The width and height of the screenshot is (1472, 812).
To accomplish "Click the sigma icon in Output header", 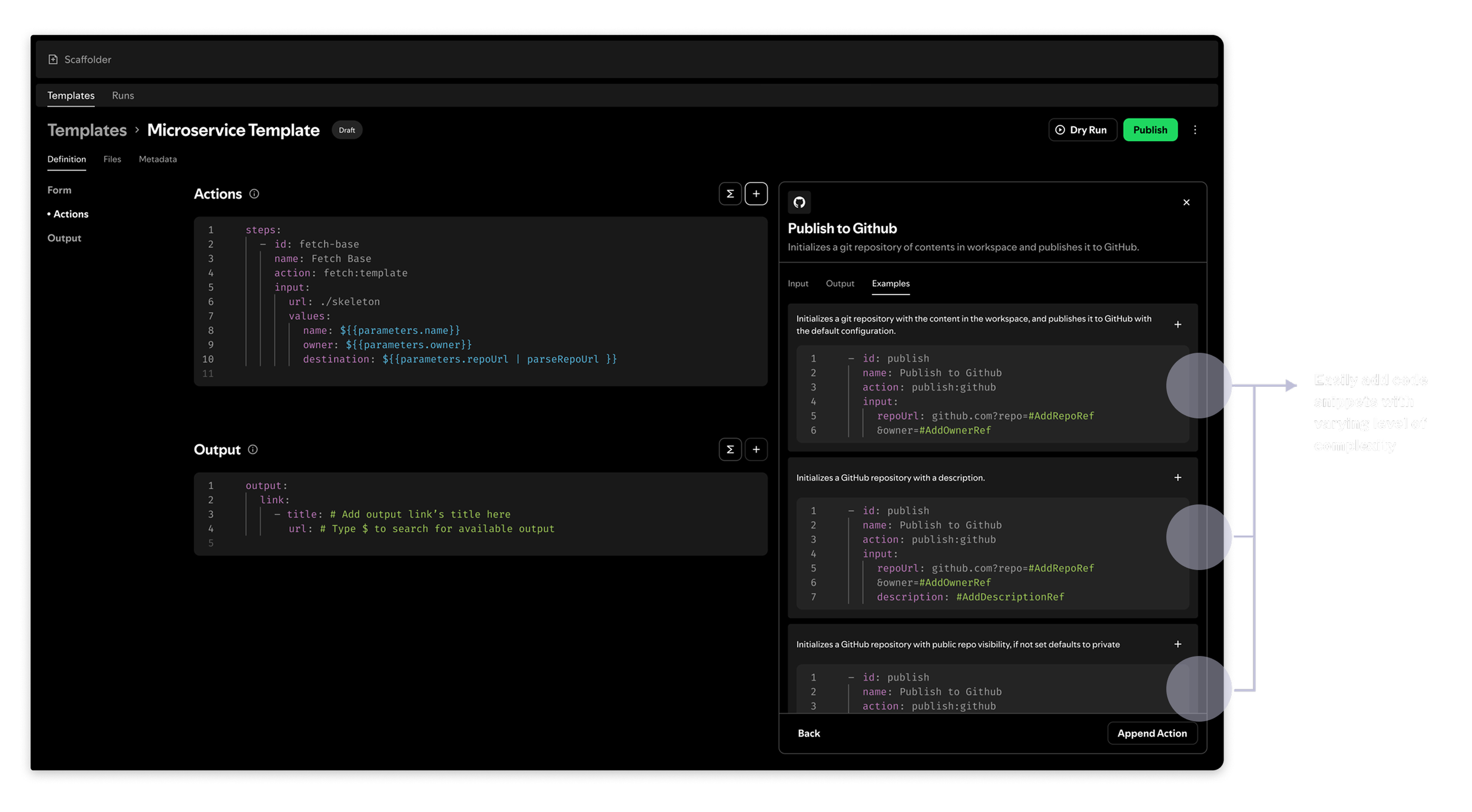I will 730,450.
